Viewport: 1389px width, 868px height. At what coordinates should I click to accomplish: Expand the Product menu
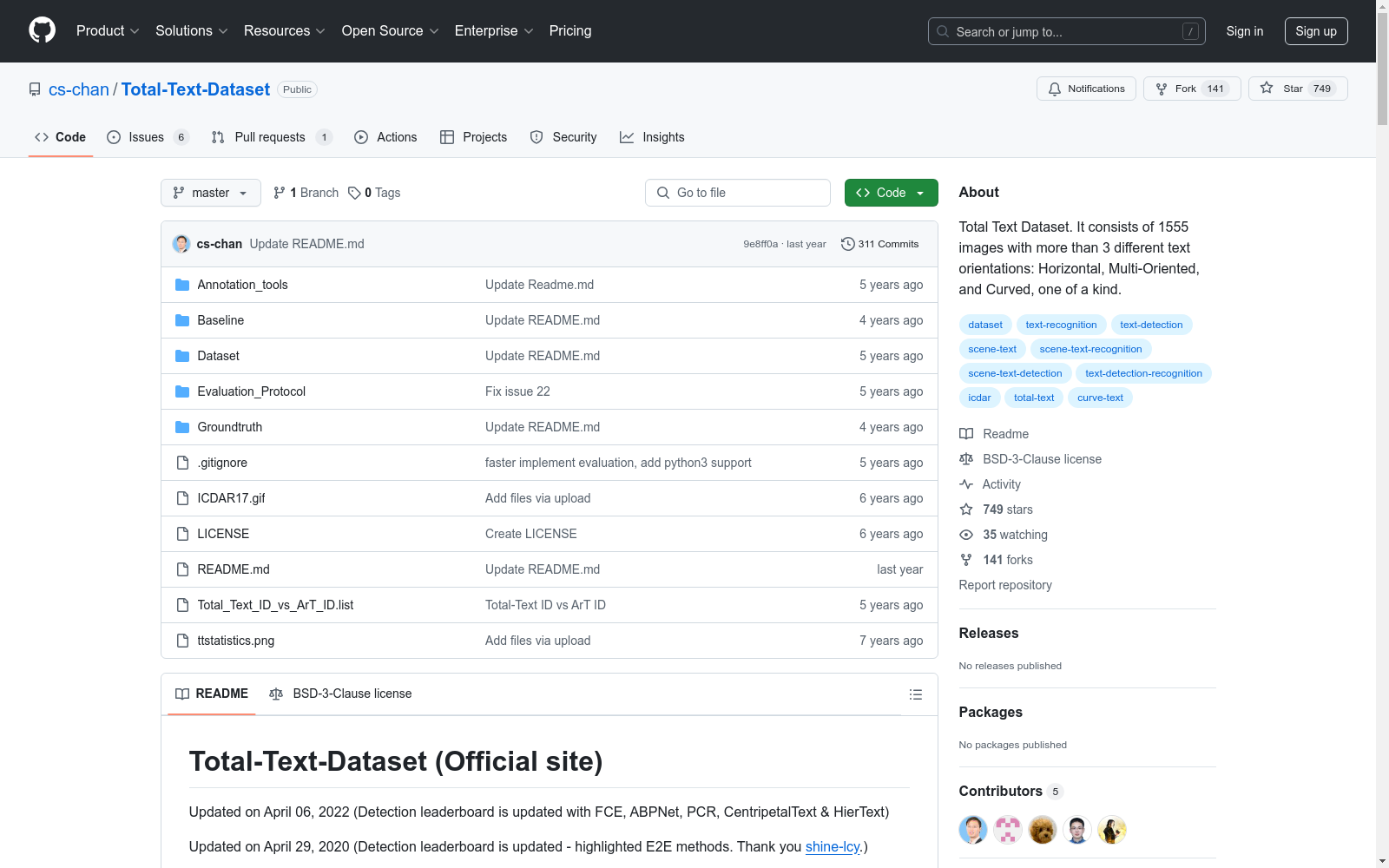tap(108, 30)
